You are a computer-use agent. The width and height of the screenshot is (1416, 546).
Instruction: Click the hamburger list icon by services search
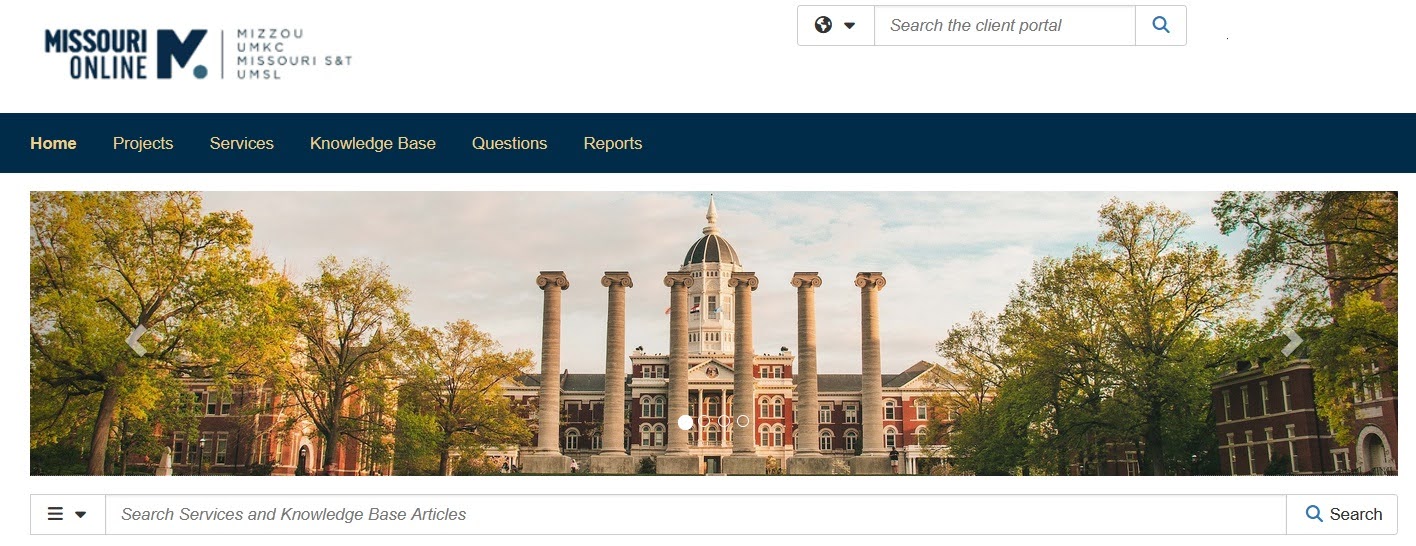click(x=56, y=514)
